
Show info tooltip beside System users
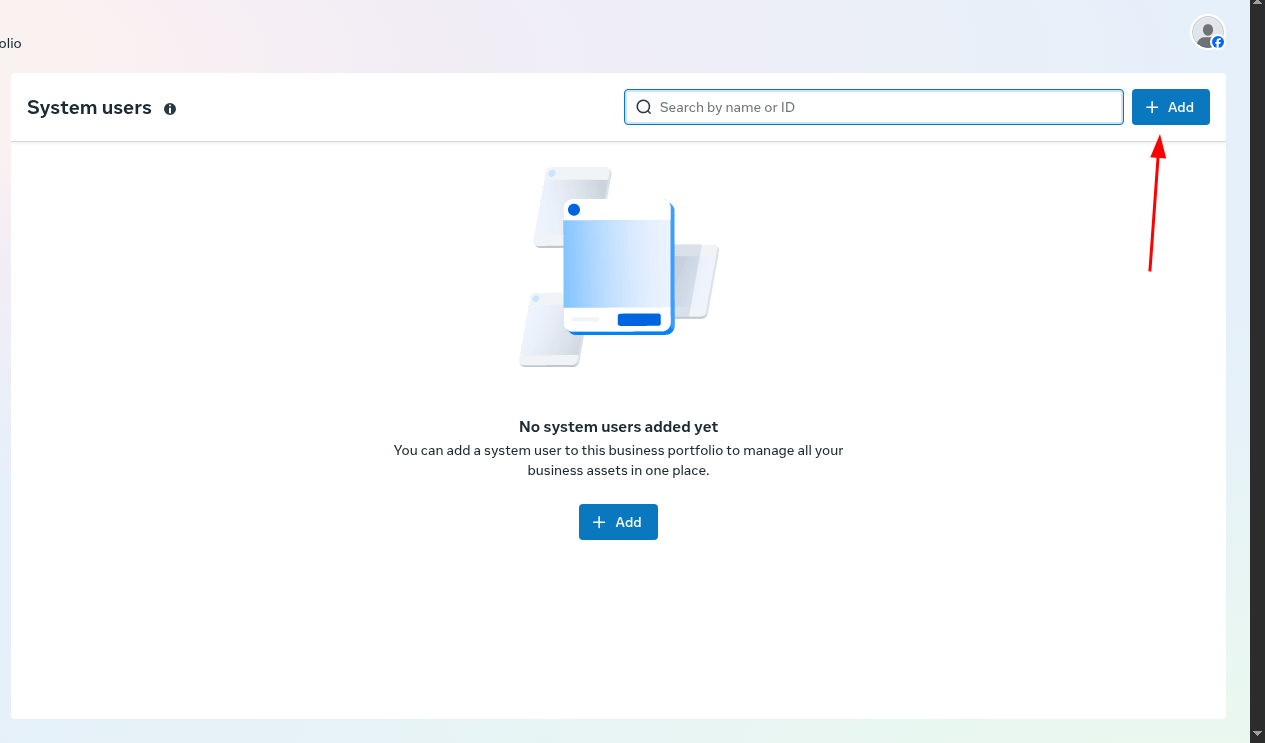click(x=170, y=109)
